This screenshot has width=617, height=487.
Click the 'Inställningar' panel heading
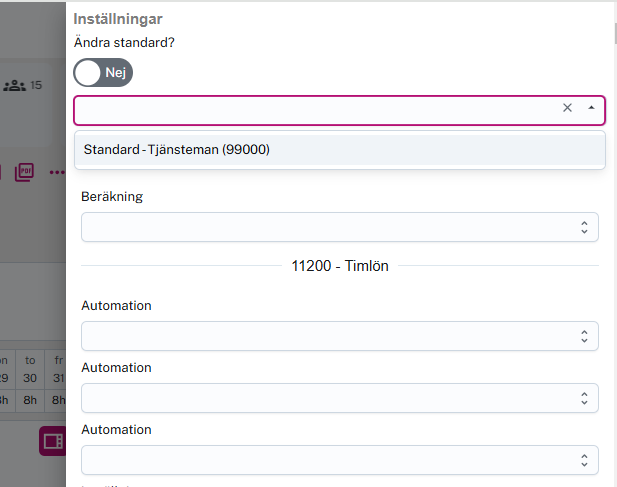point(118,19)
